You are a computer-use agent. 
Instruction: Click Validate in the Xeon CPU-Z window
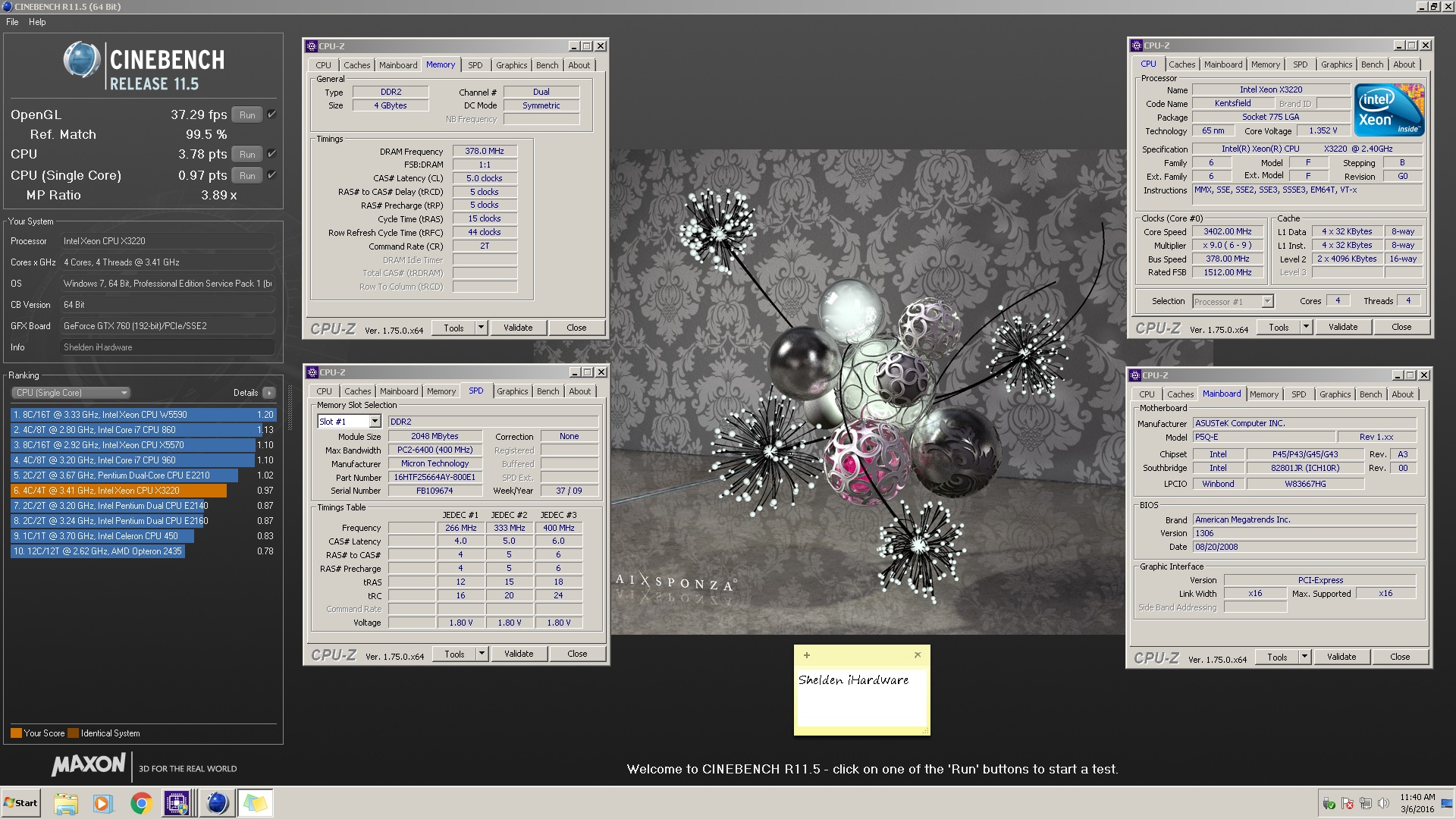pos(1343,327)
